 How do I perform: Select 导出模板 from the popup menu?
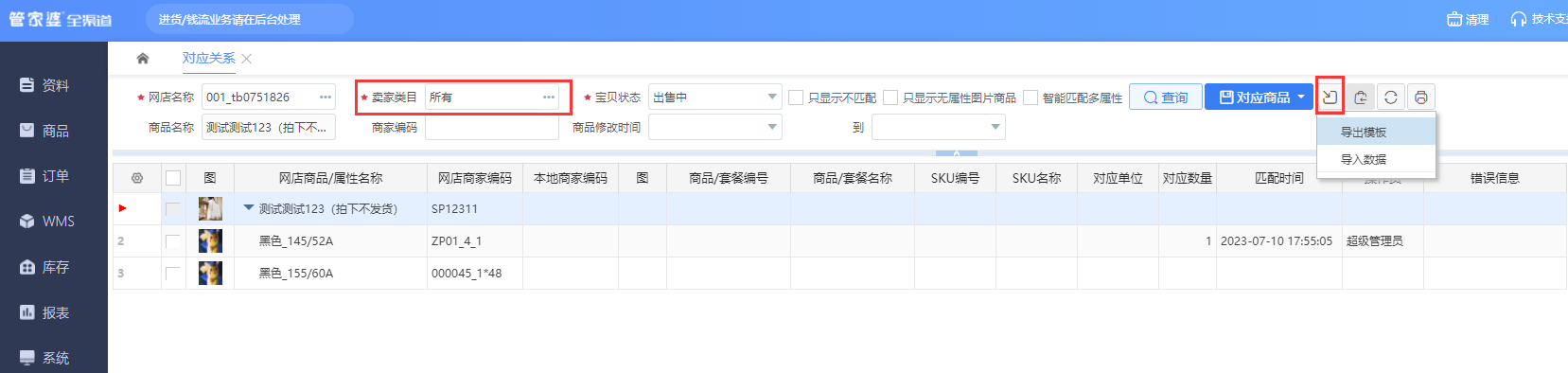tap(1376, 132)
